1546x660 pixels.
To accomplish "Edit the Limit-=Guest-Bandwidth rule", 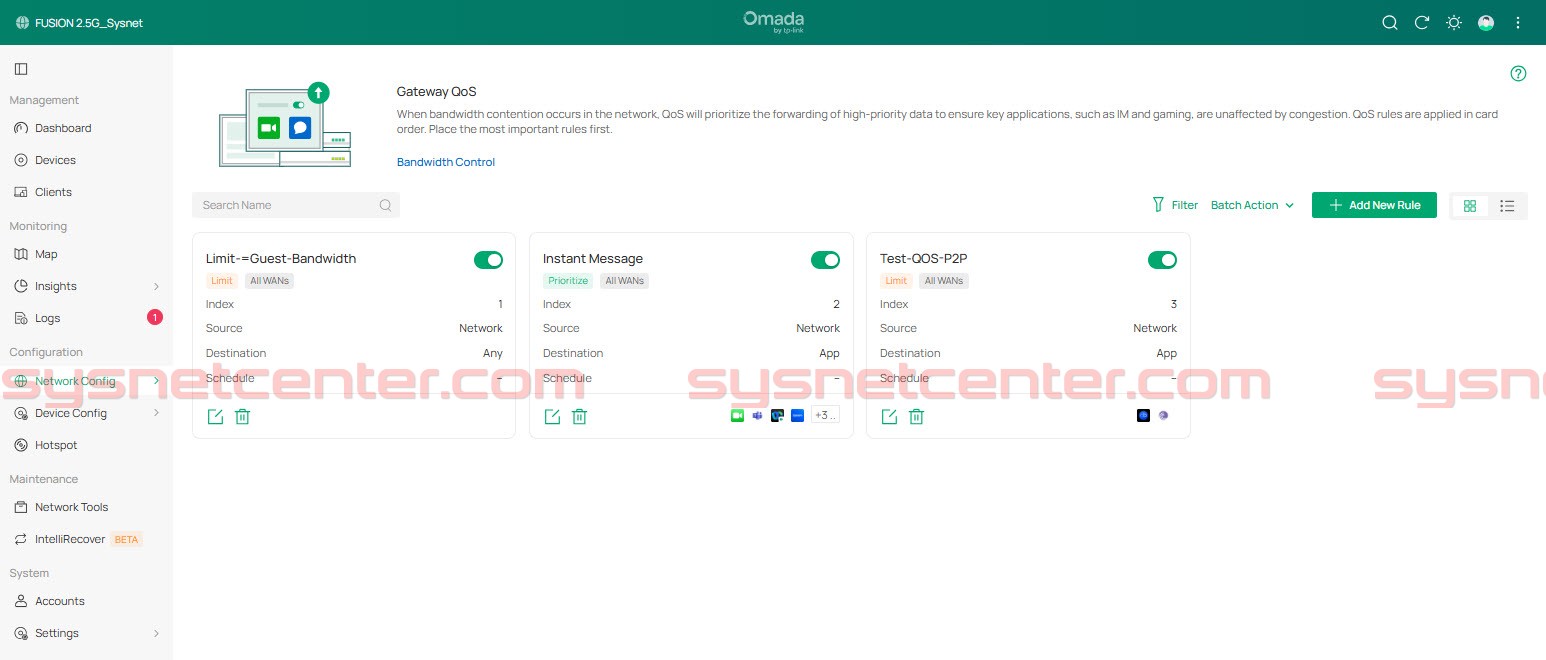I will point(215,417).
